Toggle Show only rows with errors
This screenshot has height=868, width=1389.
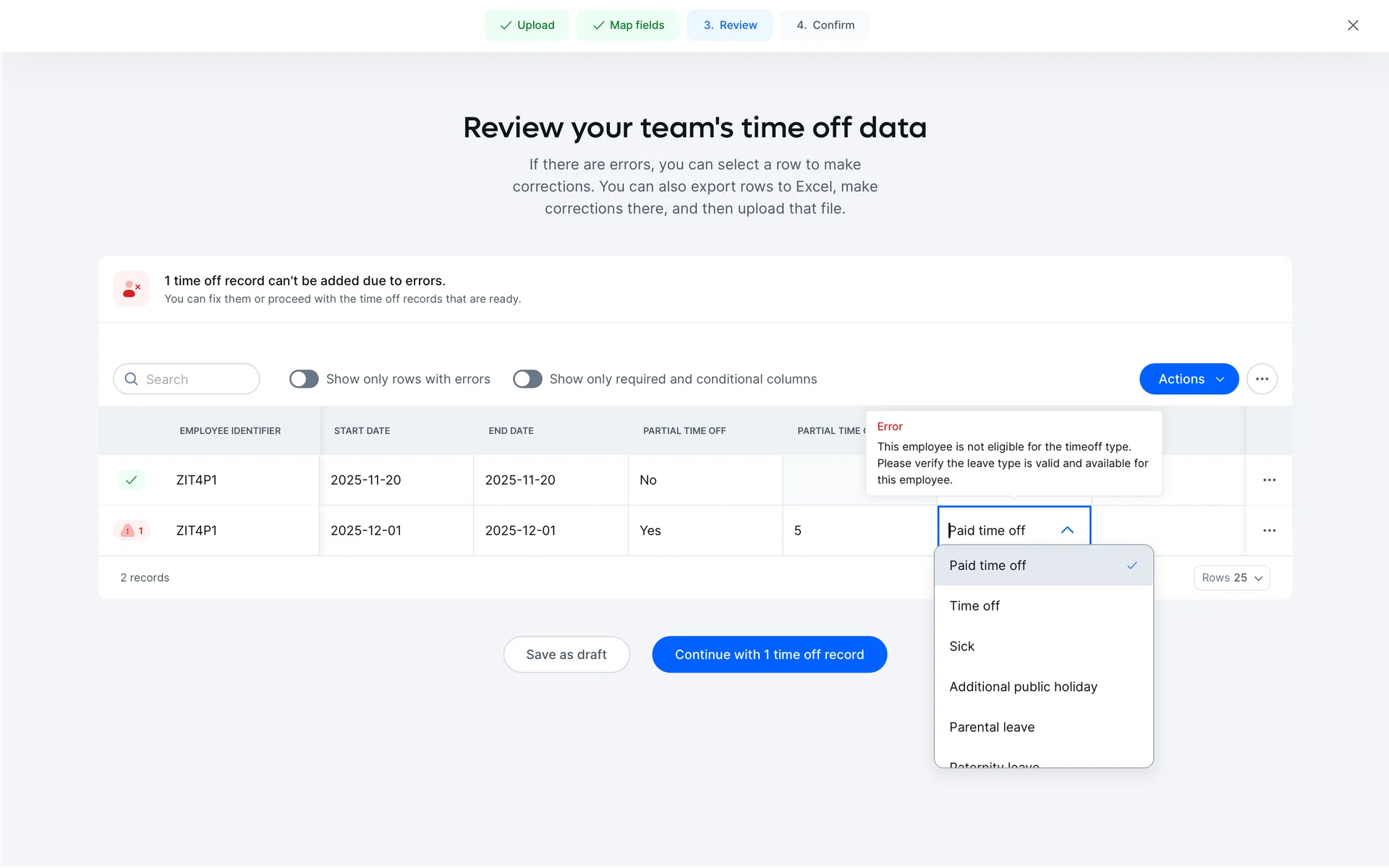(304, 379)
